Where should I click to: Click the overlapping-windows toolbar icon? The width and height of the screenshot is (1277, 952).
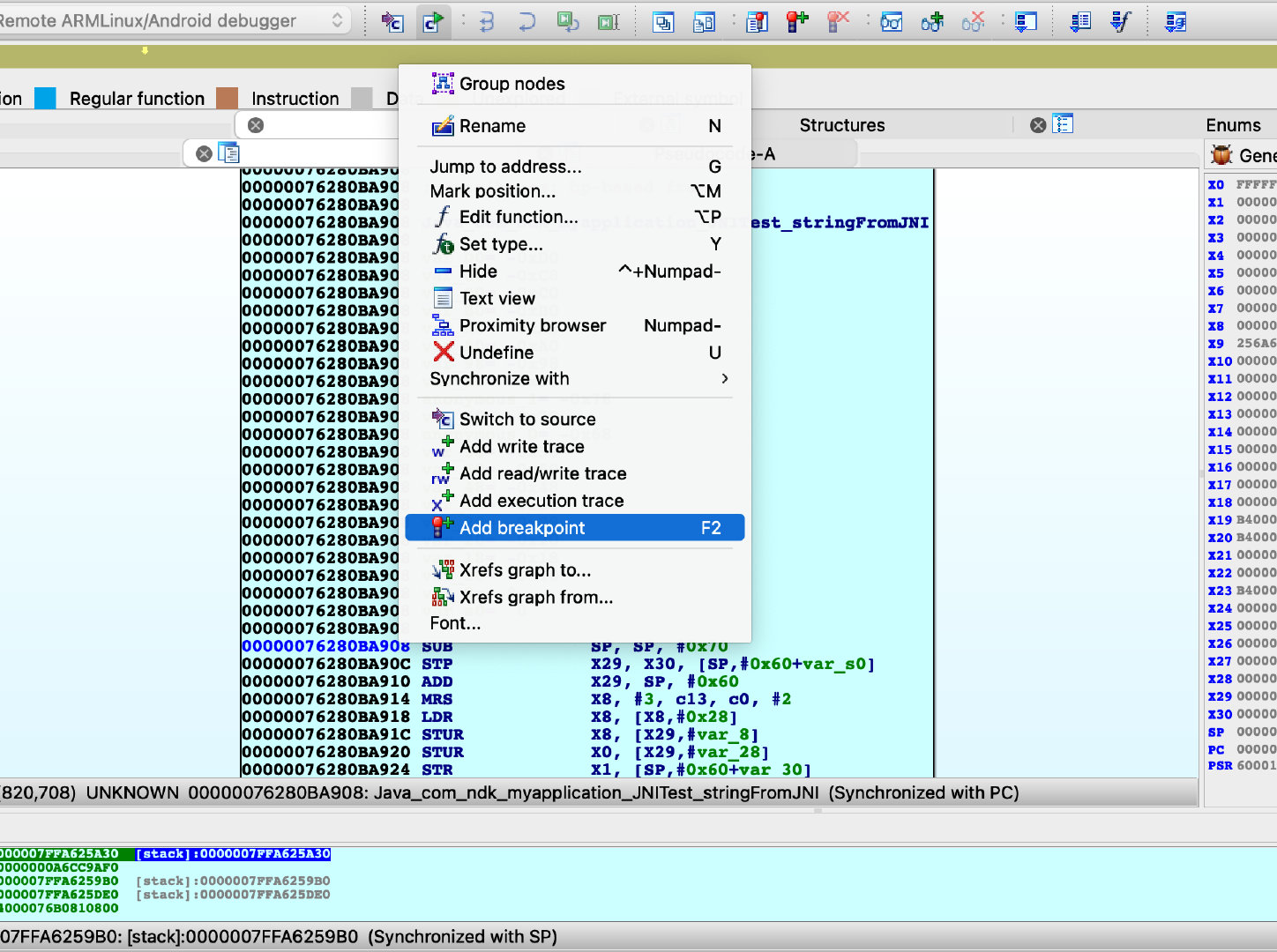coord(663,21)
